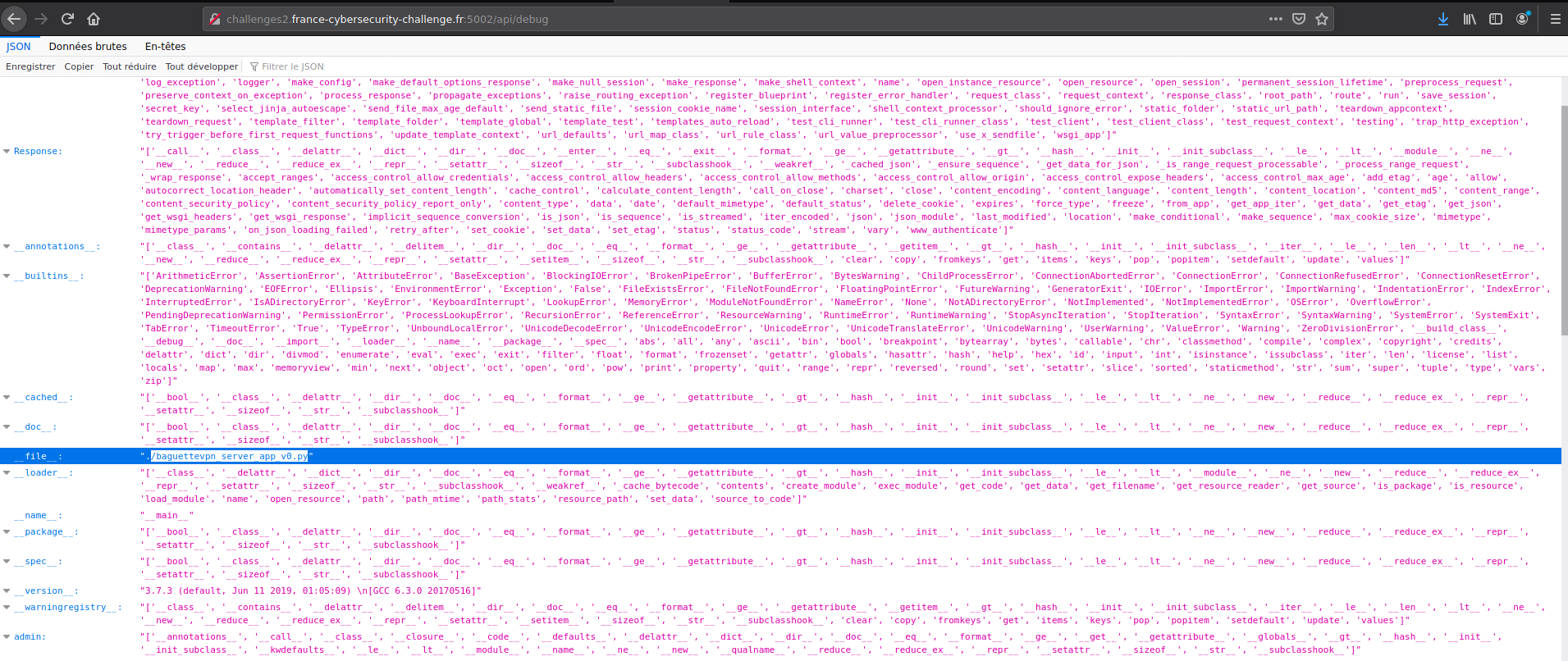
Task: Click the Copier button
Action: click(79, 66)
